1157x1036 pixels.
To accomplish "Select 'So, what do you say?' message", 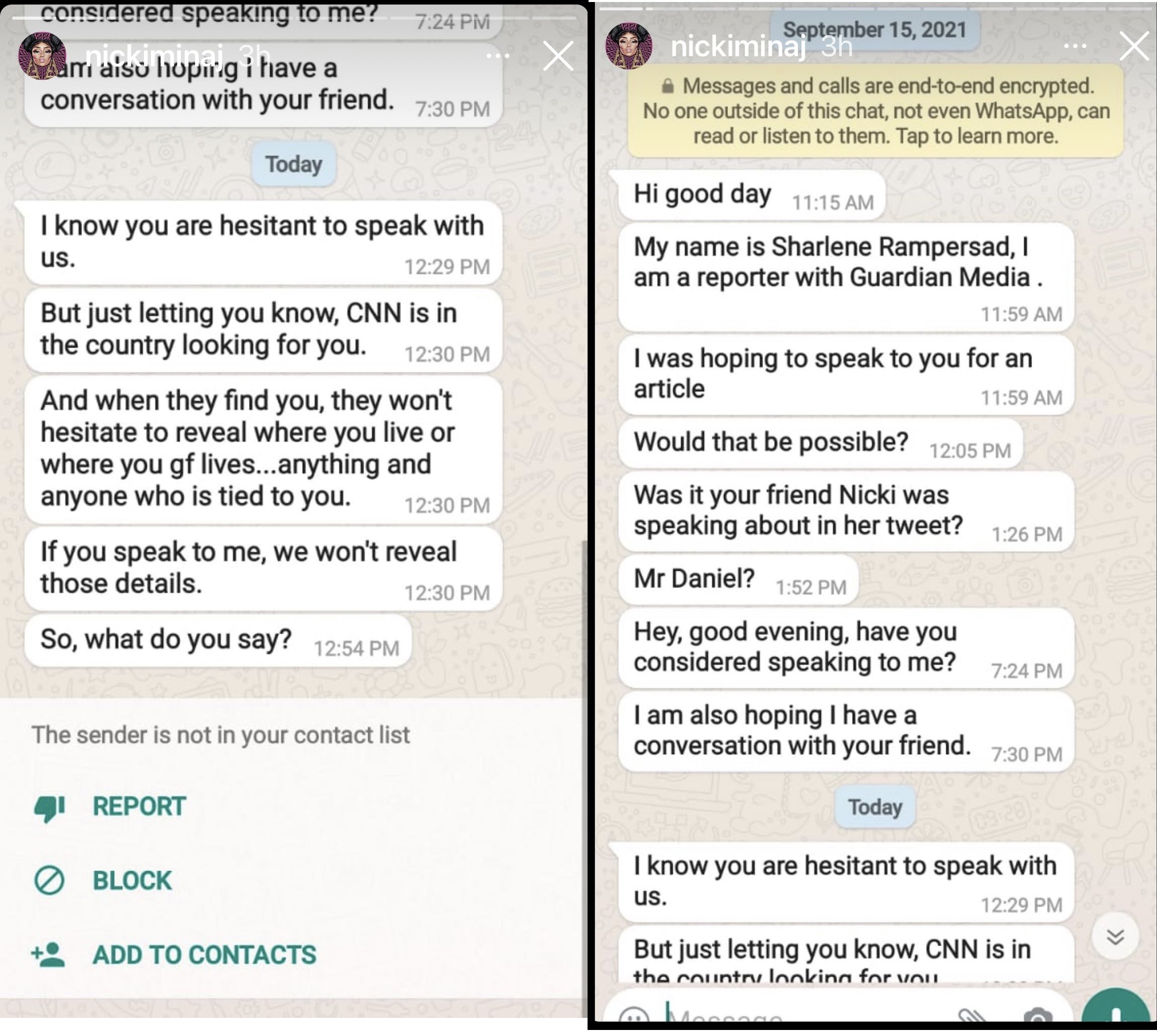I will tap(217, 640).
